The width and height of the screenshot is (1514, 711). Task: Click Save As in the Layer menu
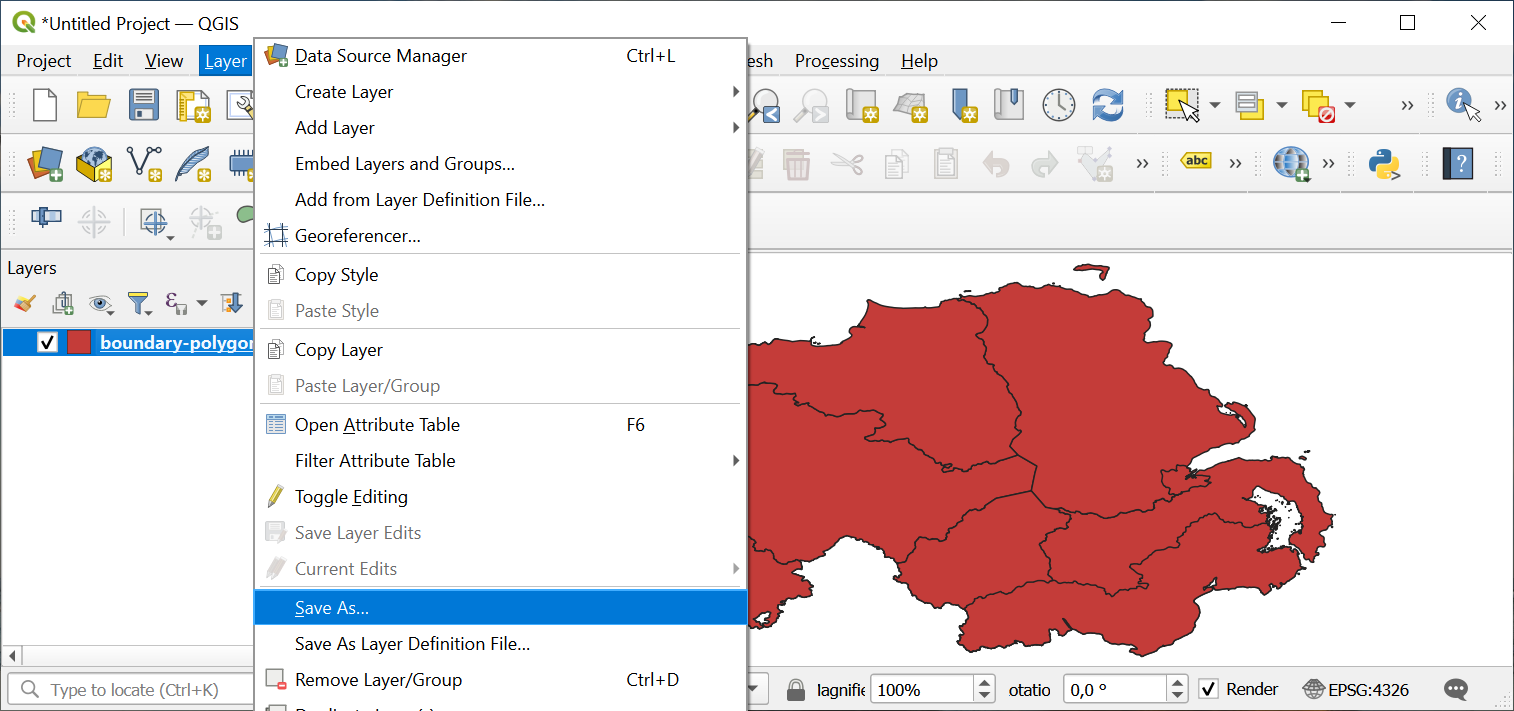(x=330, y=607)
